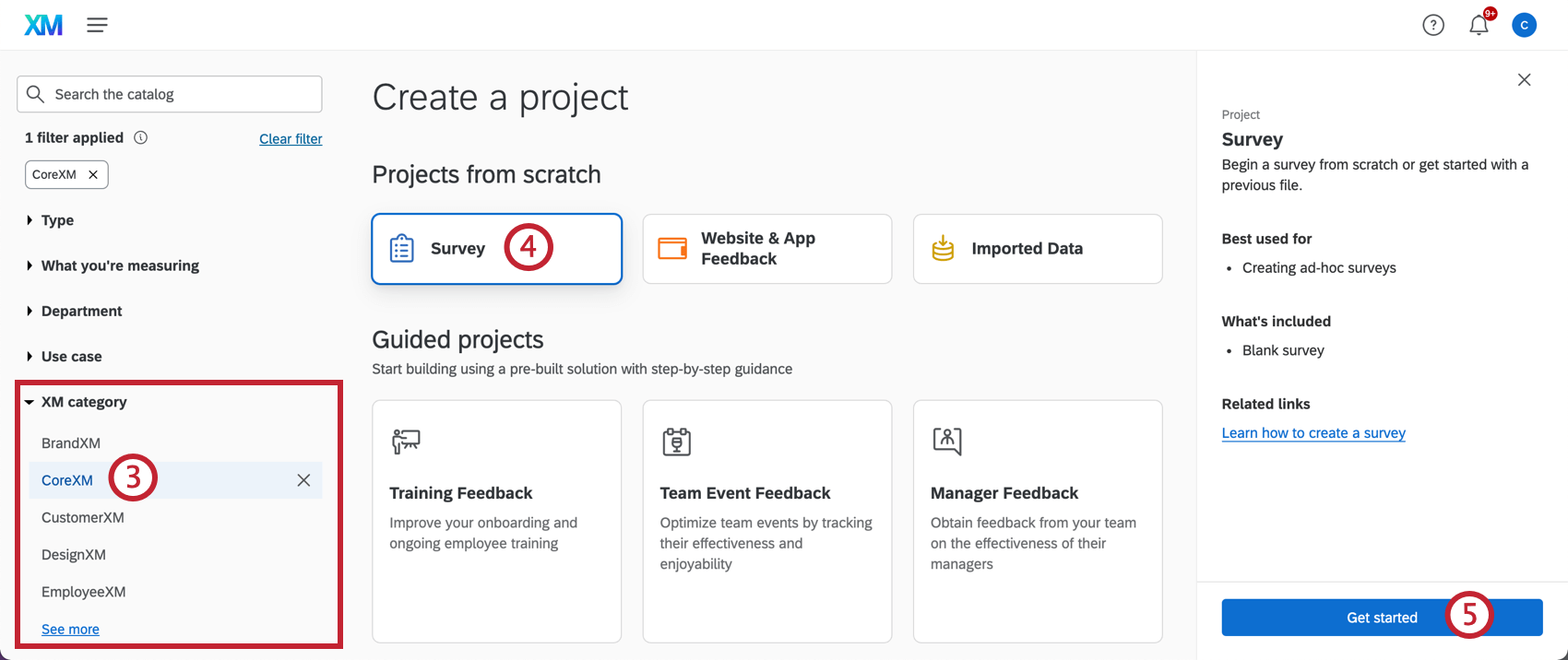
Task: Click the XM logo
Action: point(43,25)
